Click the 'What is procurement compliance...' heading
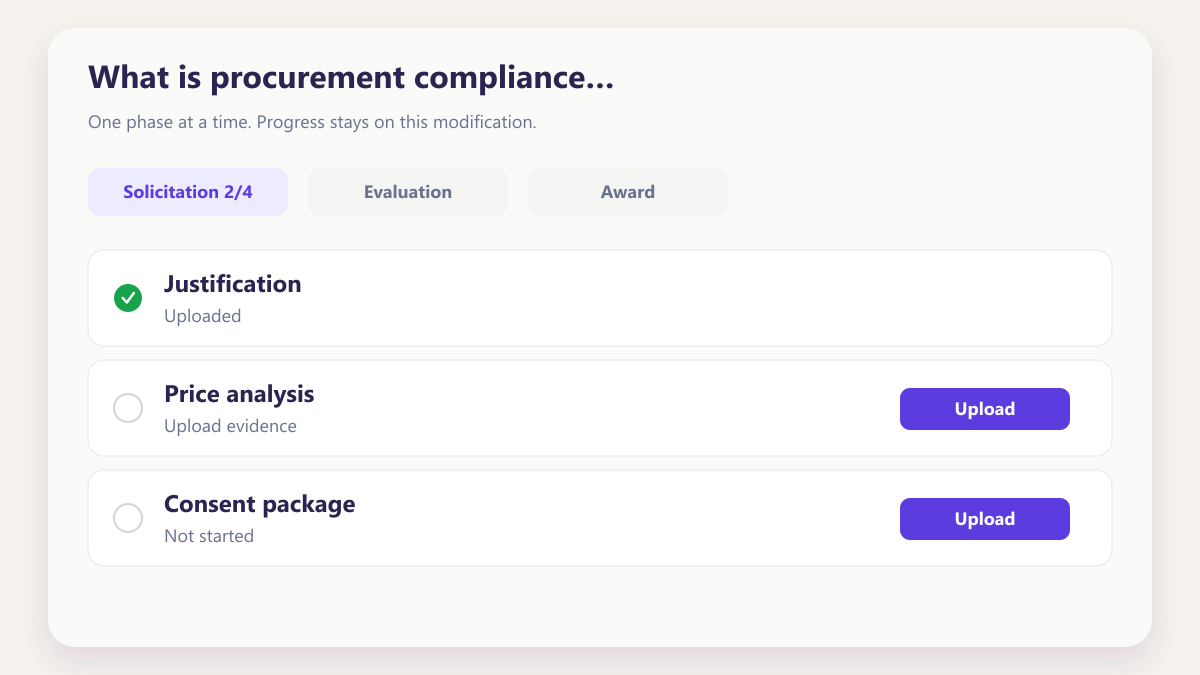 click(351, 78)
